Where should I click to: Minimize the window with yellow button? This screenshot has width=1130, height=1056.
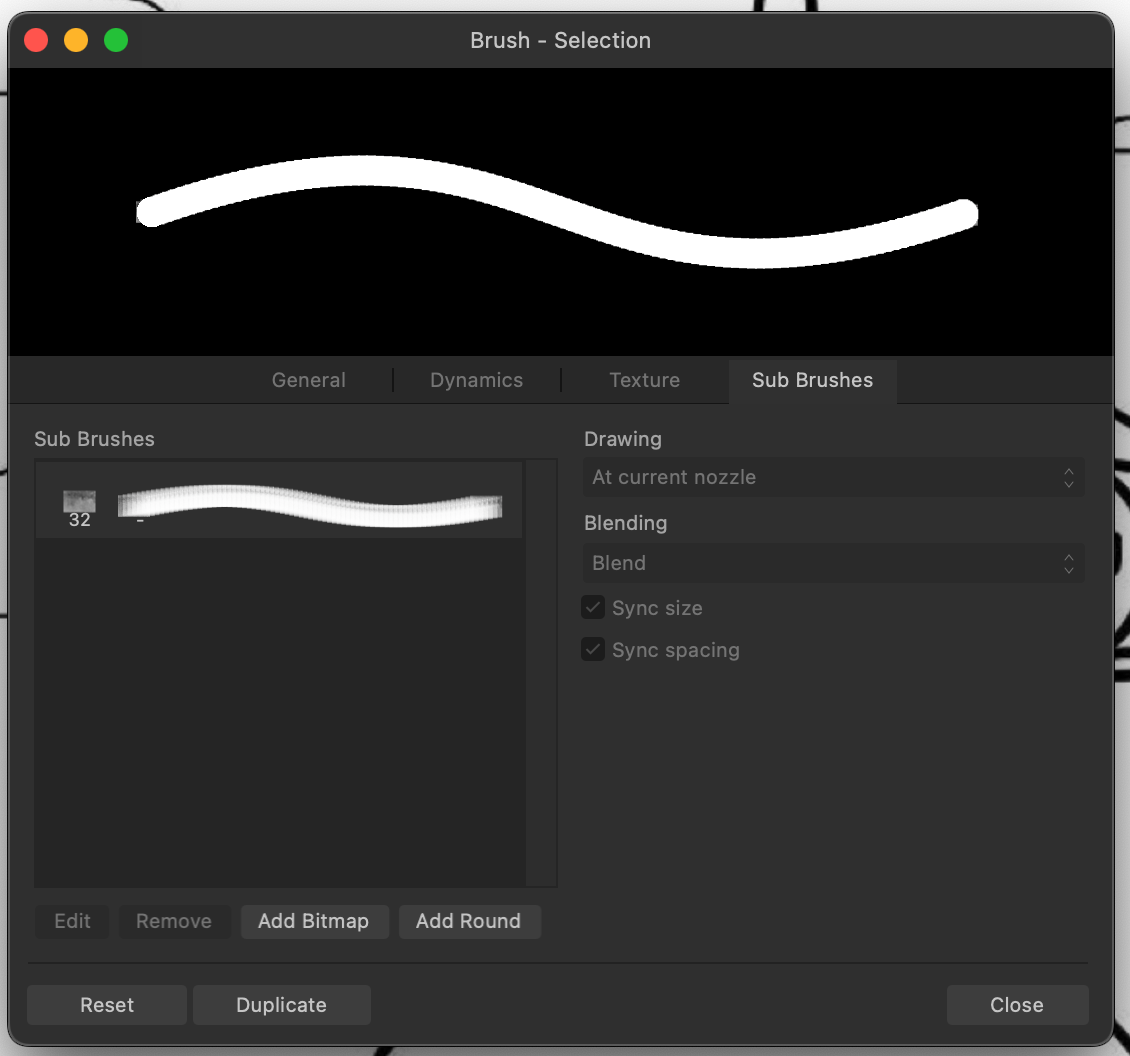(x=76, y=40)
